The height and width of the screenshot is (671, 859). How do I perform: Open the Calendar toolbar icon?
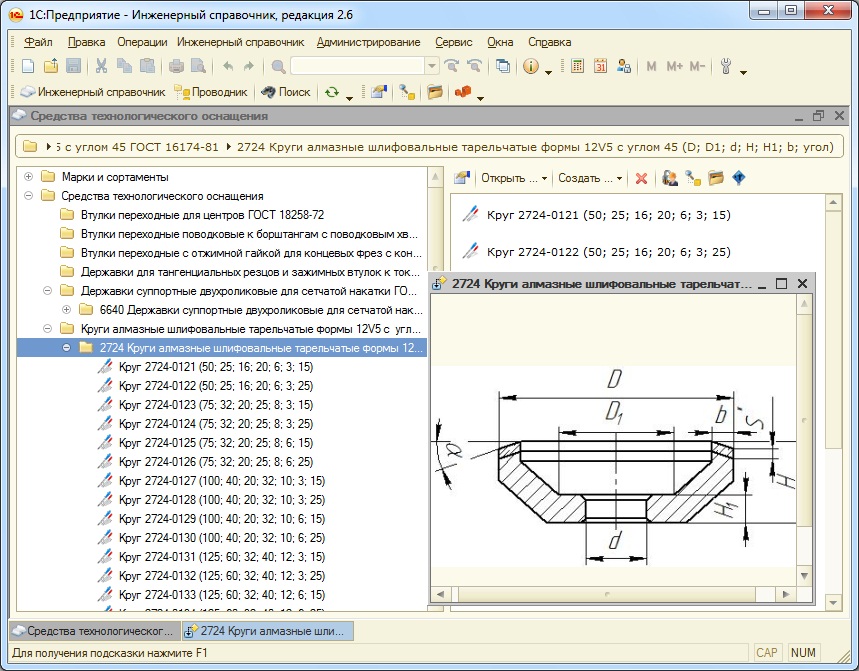(x=600, y=66)
